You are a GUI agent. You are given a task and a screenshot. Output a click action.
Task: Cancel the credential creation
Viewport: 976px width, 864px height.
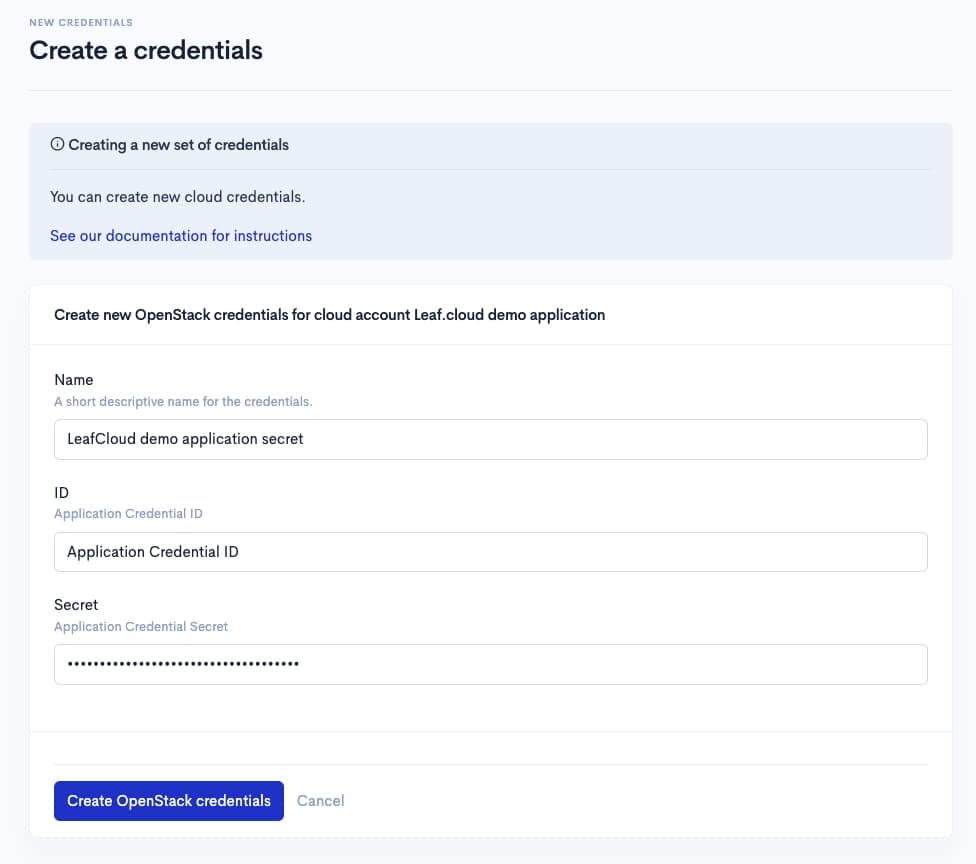pos(320,800)
